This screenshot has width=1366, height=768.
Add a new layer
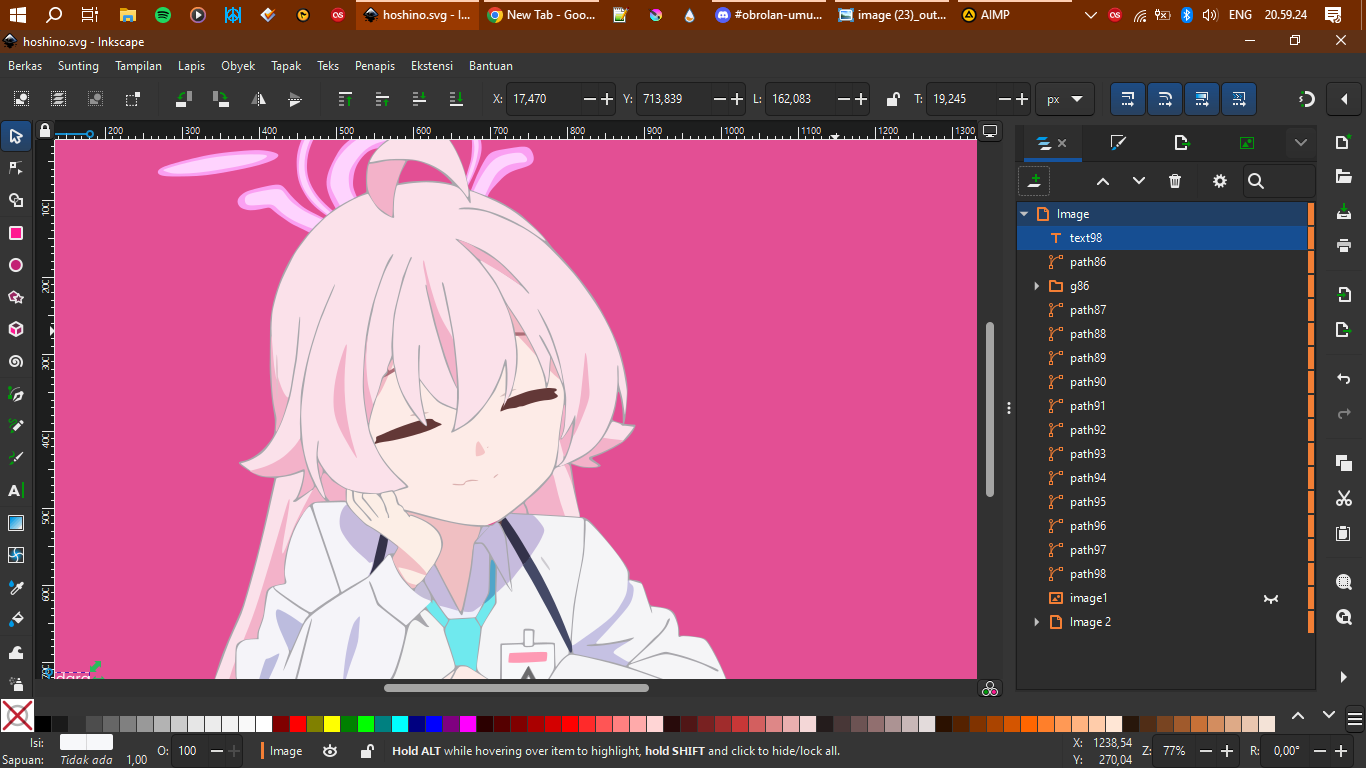tap(1034, 181)
